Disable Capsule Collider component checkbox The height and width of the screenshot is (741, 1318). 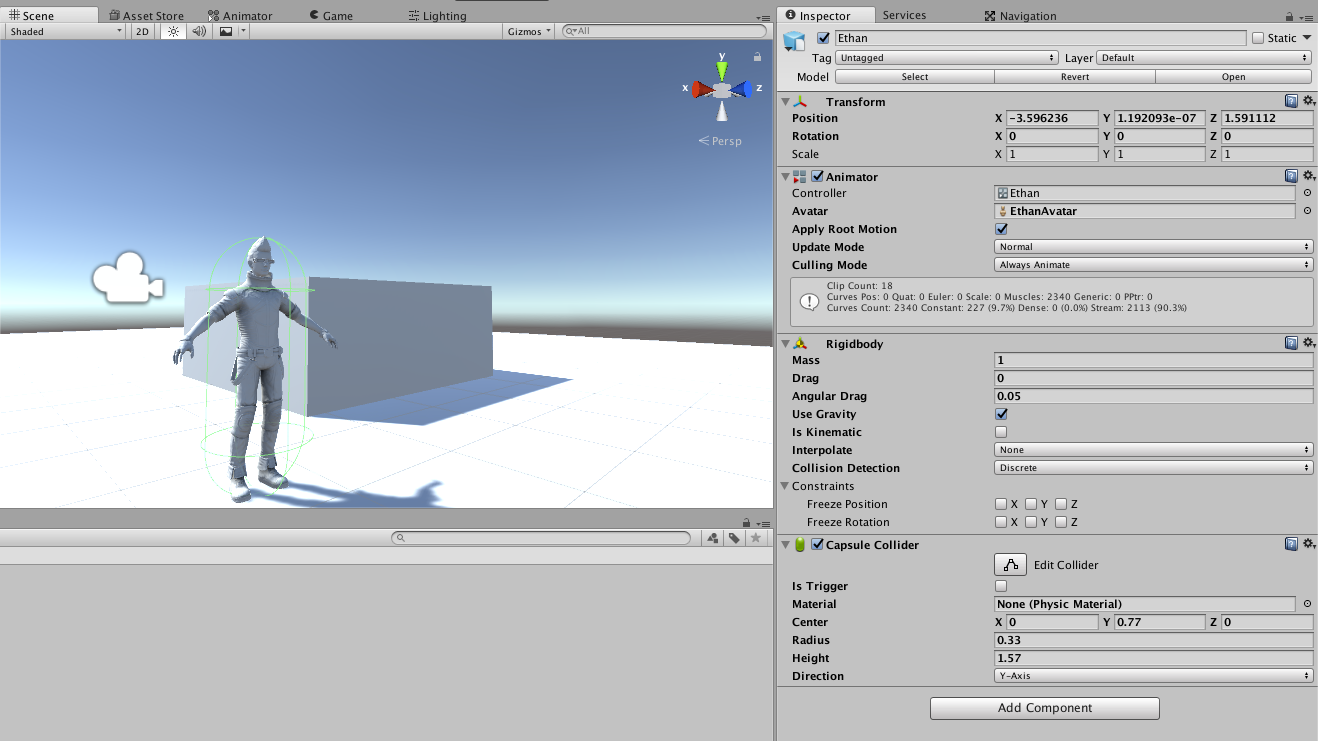[817, 544]
